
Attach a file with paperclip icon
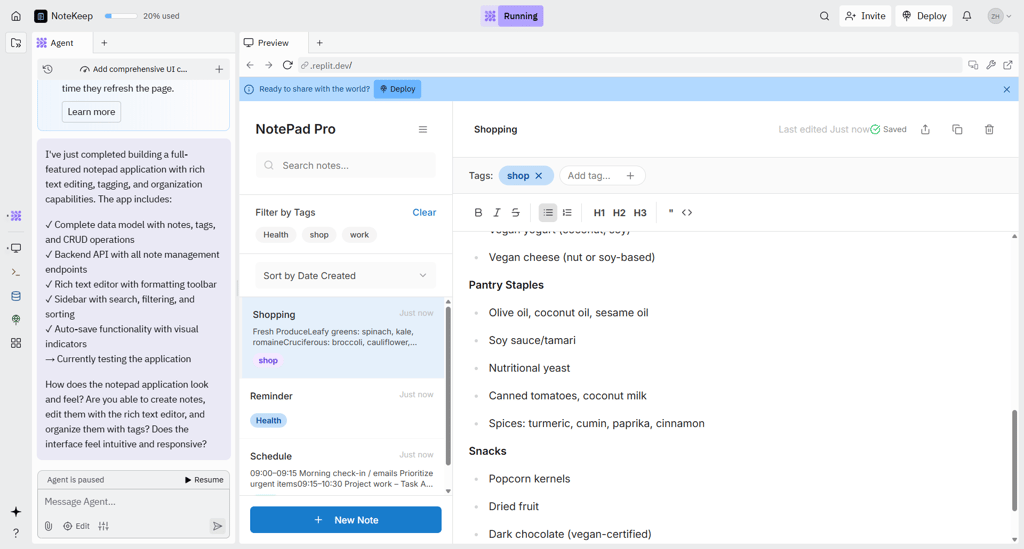[x=48, y=525]
